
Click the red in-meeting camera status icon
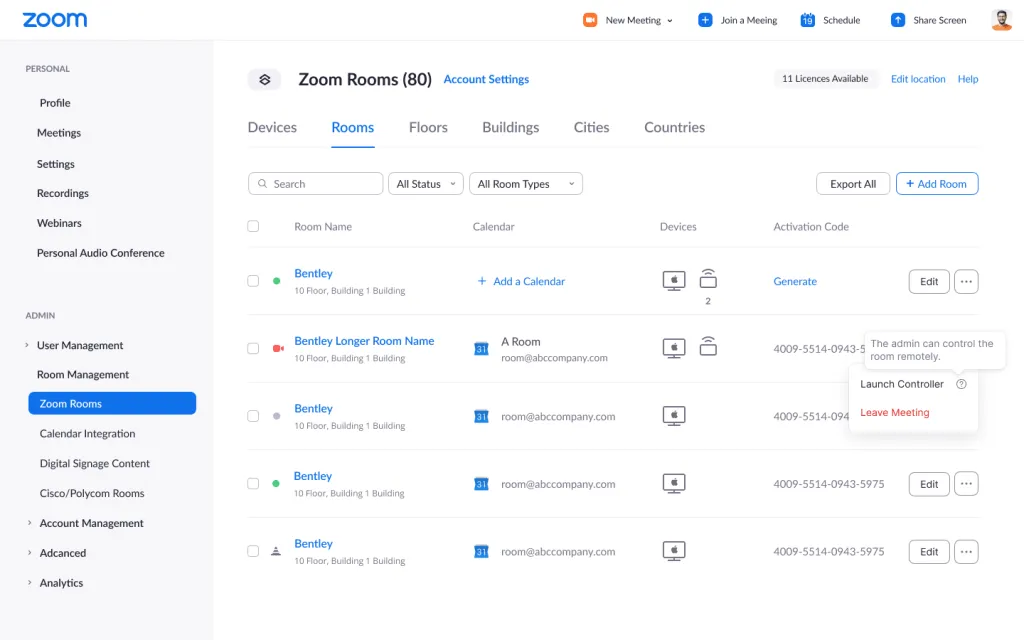[x=278, y=349]
